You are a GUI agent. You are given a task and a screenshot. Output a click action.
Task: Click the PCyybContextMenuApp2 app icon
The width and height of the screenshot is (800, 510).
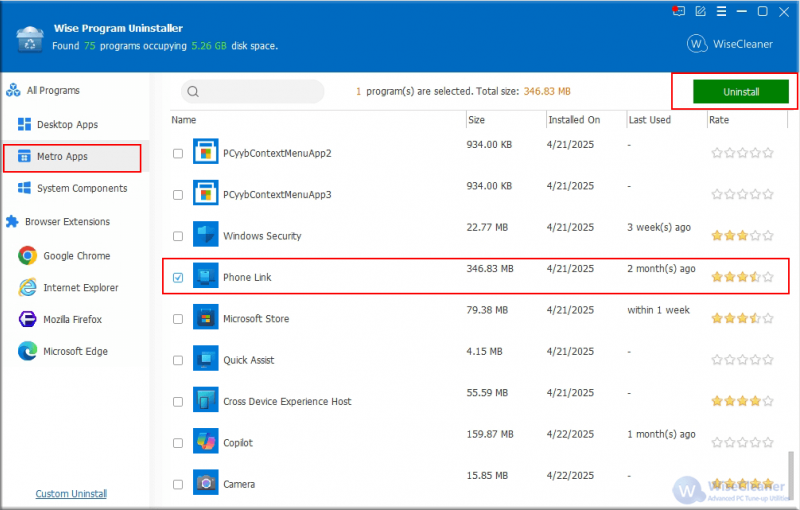click(206, 151)
